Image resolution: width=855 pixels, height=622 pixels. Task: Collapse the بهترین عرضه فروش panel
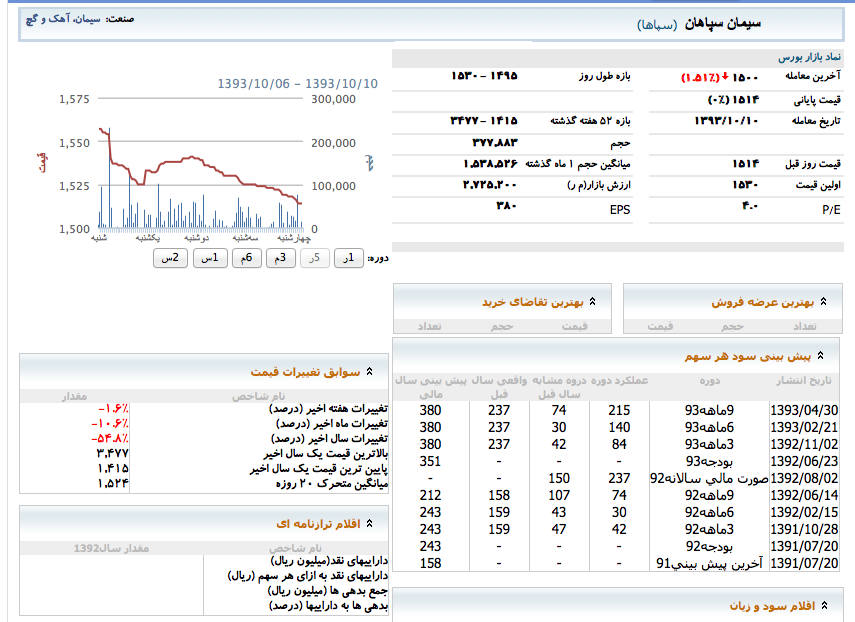point(823,301)
